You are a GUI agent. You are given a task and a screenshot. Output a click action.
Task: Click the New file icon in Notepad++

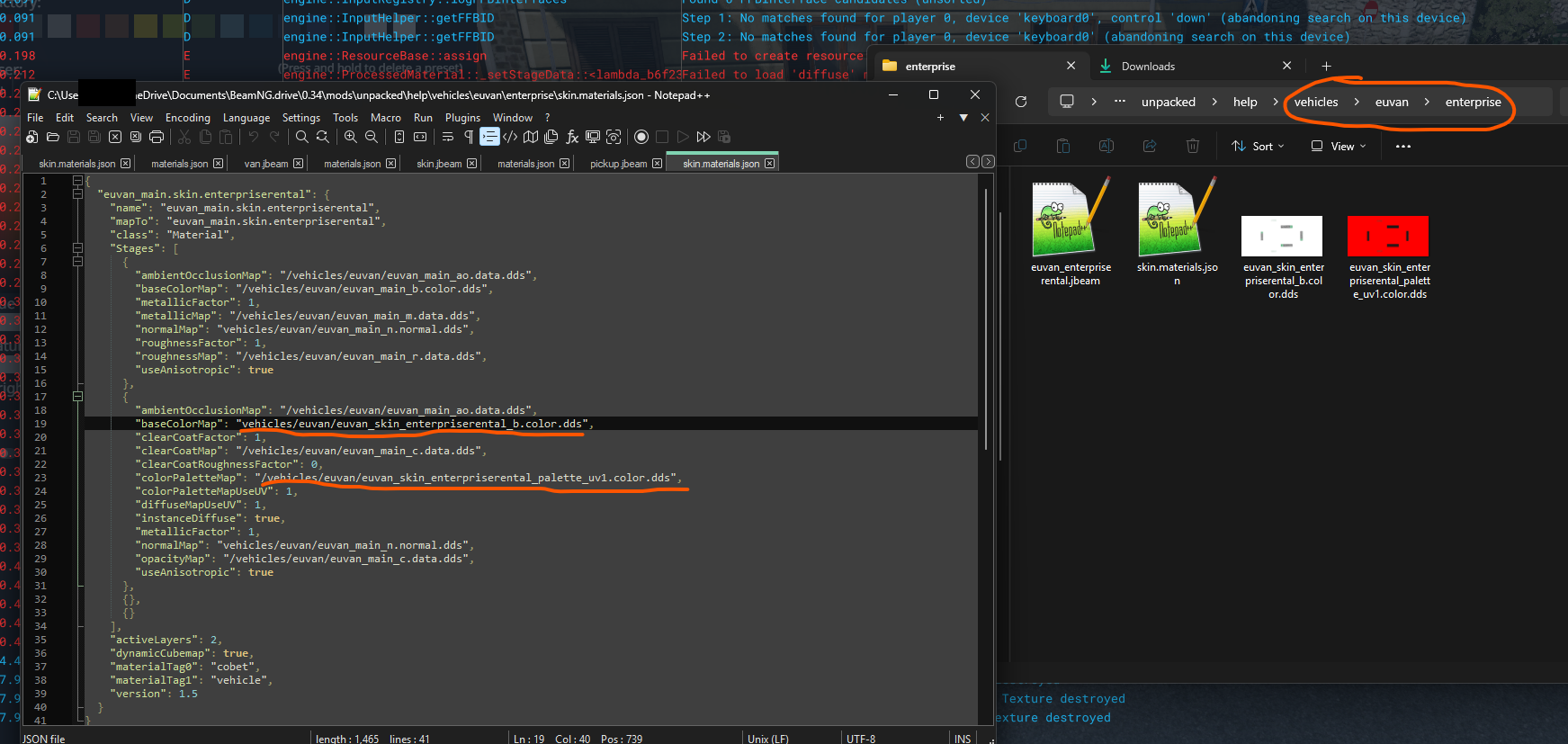pyautogui.click(x=32, y=137)
